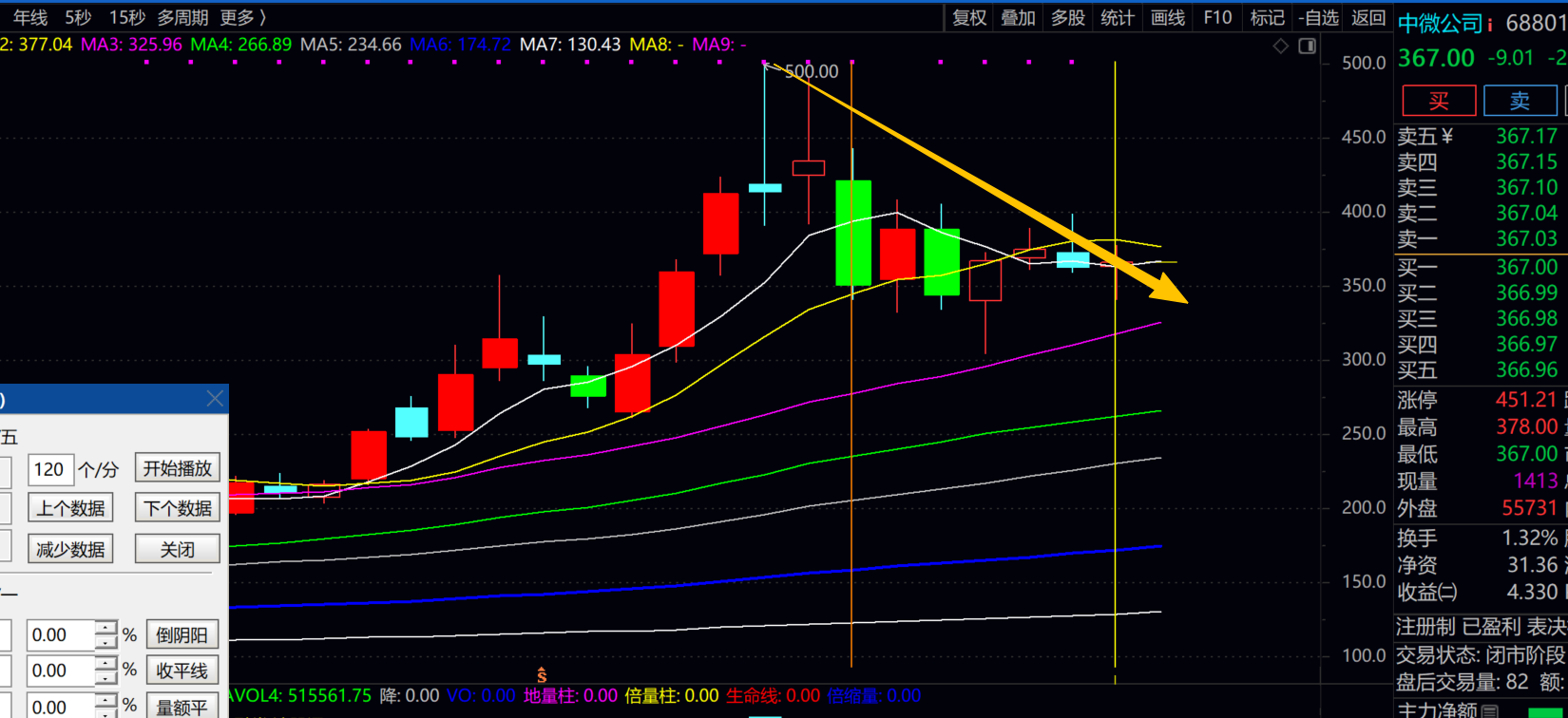Screen dimensions: 1568x718
Task: Click the 标记 mark tool
Action: click(x=1268, y=18)
